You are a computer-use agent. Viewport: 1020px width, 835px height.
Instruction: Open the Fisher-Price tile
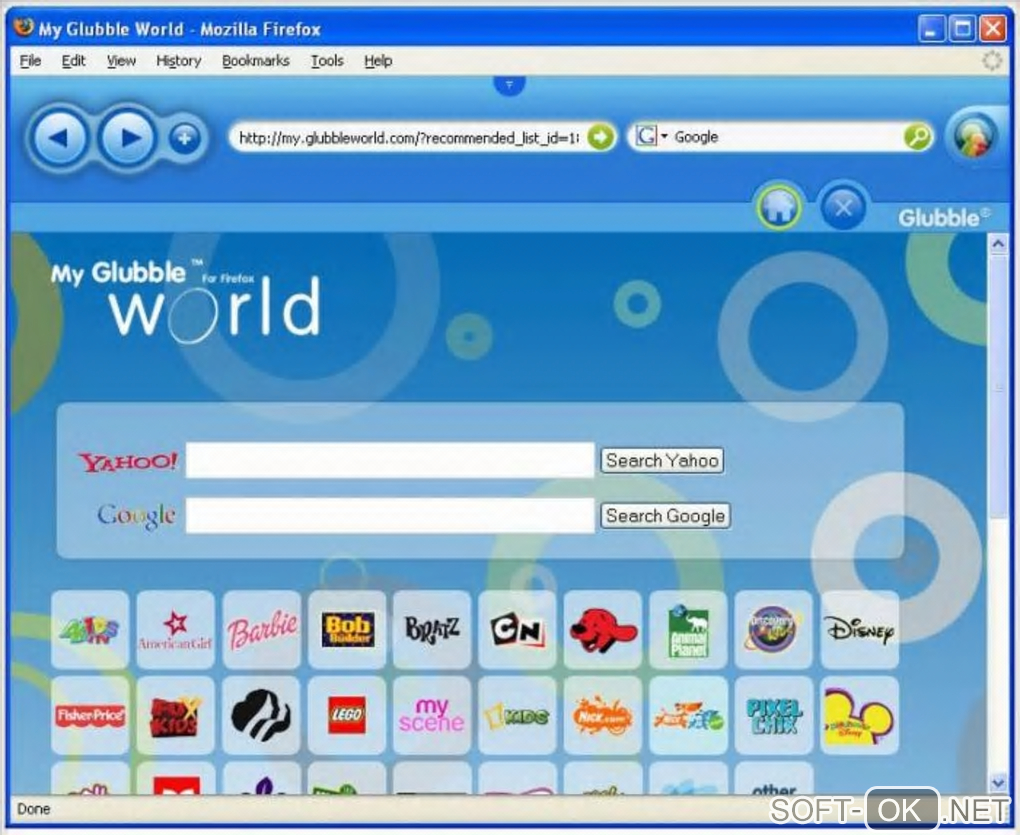(x=90, y=715)
